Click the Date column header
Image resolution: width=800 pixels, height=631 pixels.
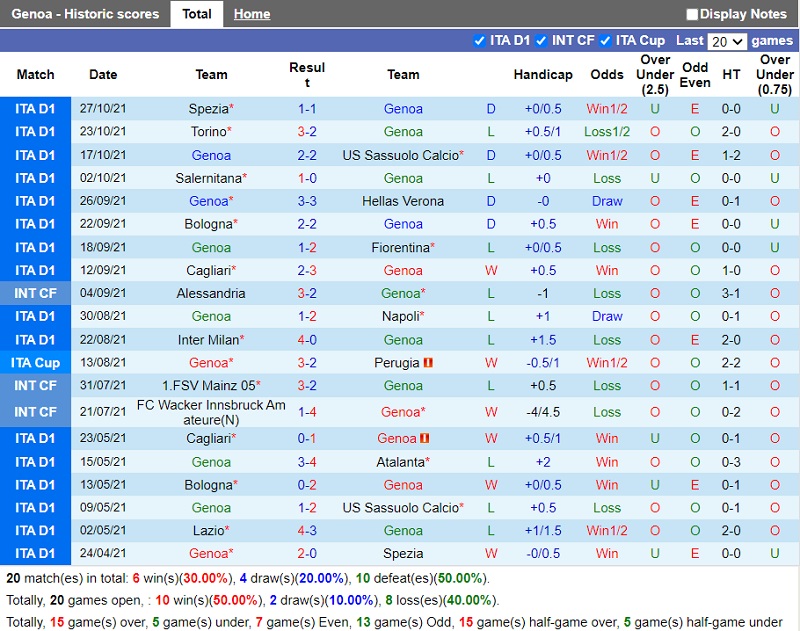point(103,74)
